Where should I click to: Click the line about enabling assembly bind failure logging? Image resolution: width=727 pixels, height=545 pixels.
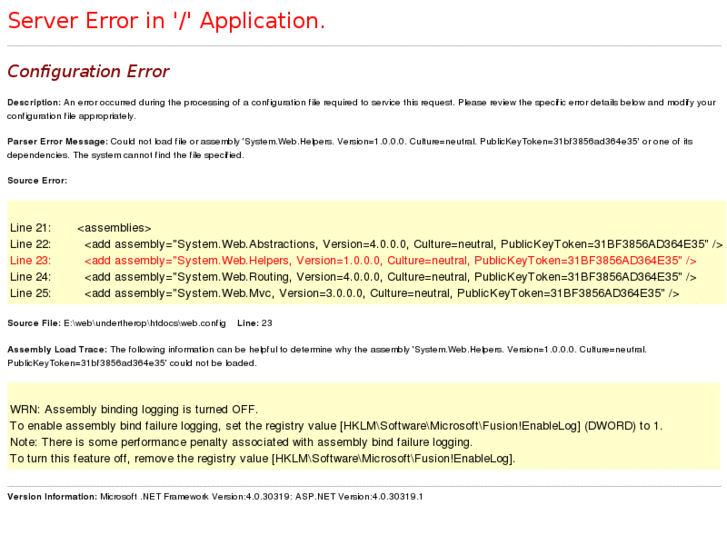336,426
